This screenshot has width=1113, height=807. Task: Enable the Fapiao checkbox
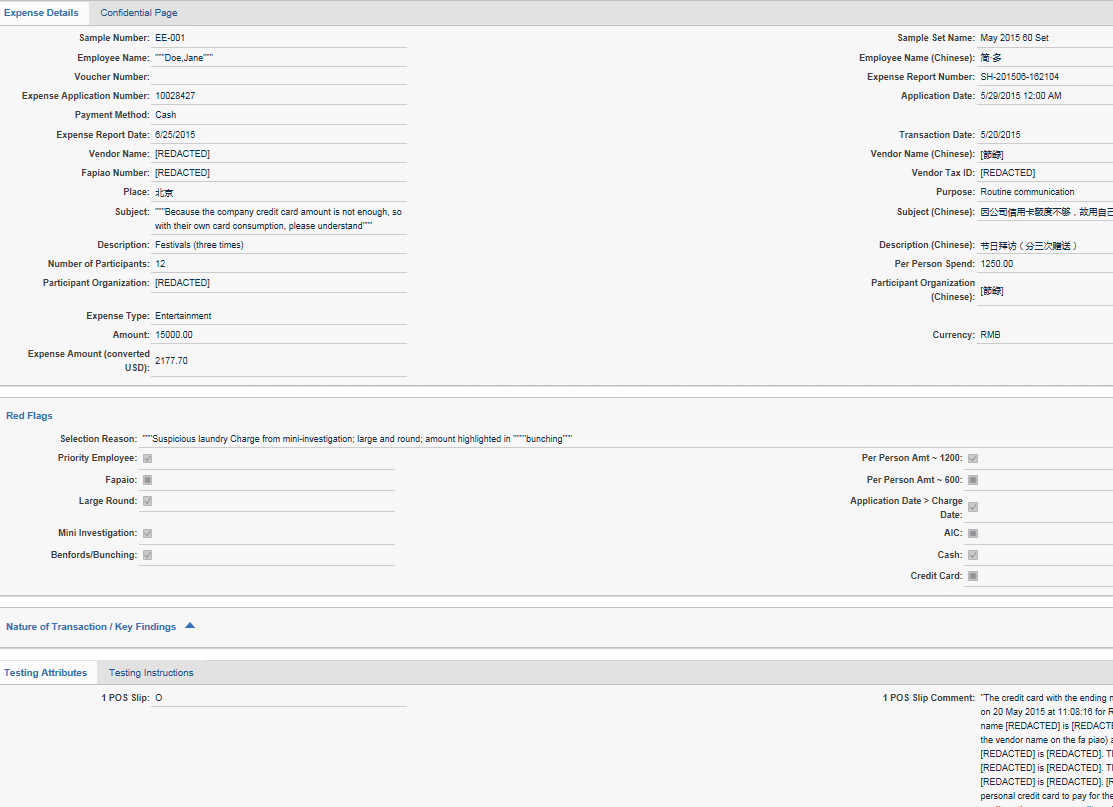point(147,480)
